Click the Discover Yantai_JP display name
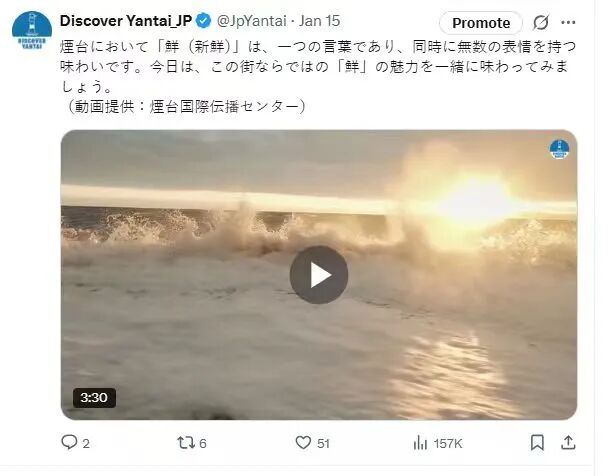This screenshot has height=476, width=616. click(x=126, y=21)
